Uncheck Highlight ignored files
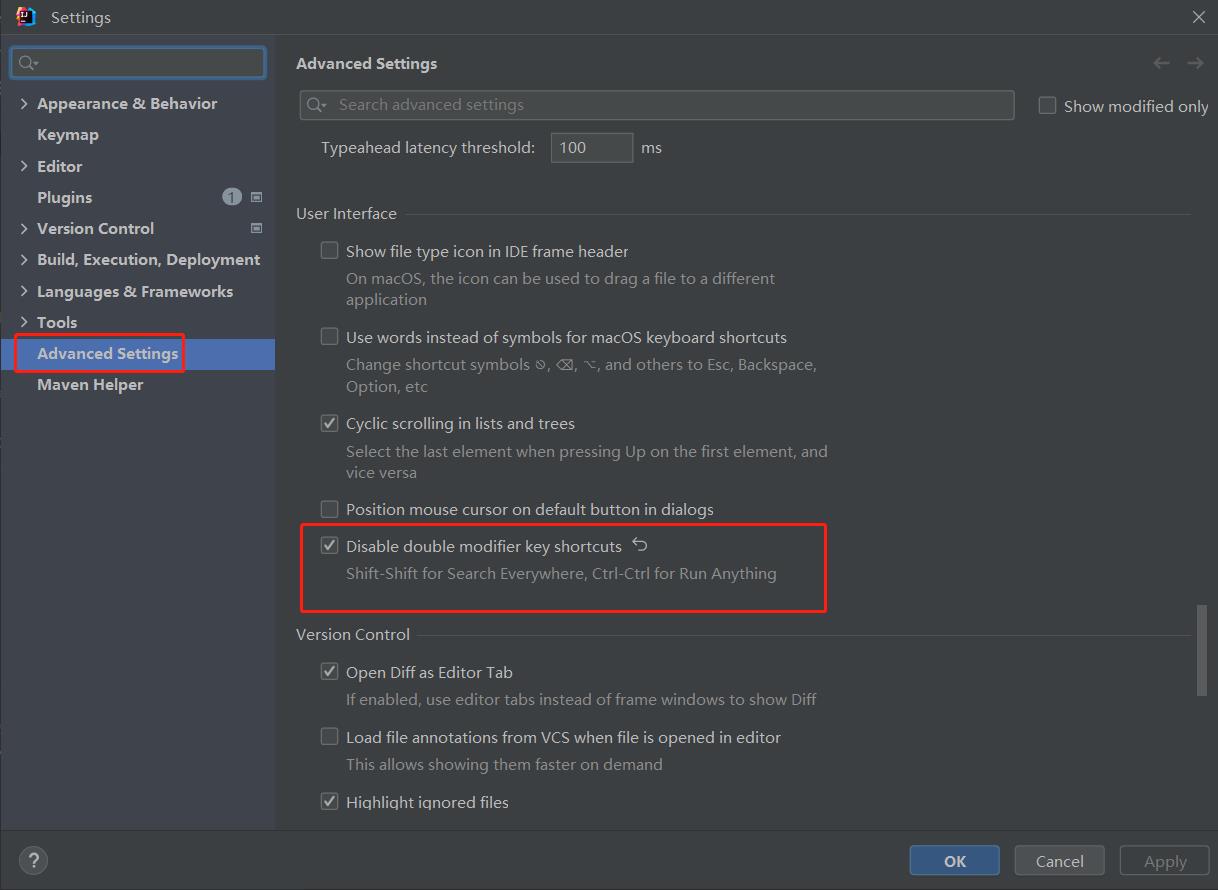The image size is (1218, 890). [329, 802]
